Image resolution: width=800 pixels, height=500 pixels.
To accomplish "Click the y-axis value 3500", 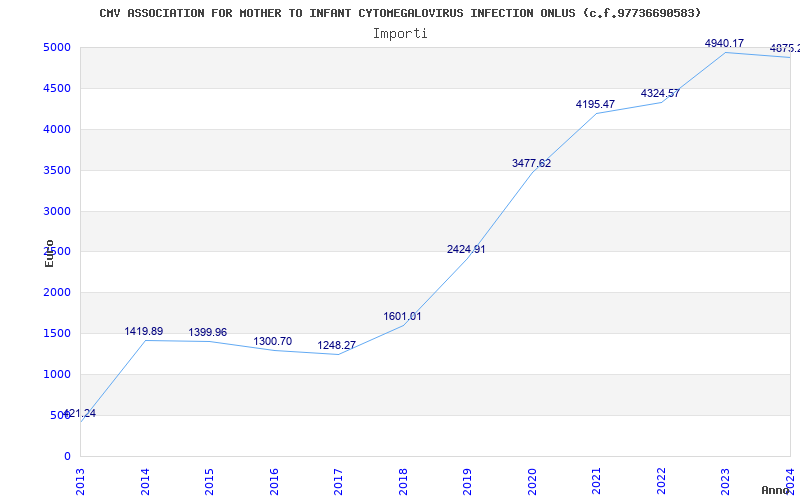I will point(57,170).
